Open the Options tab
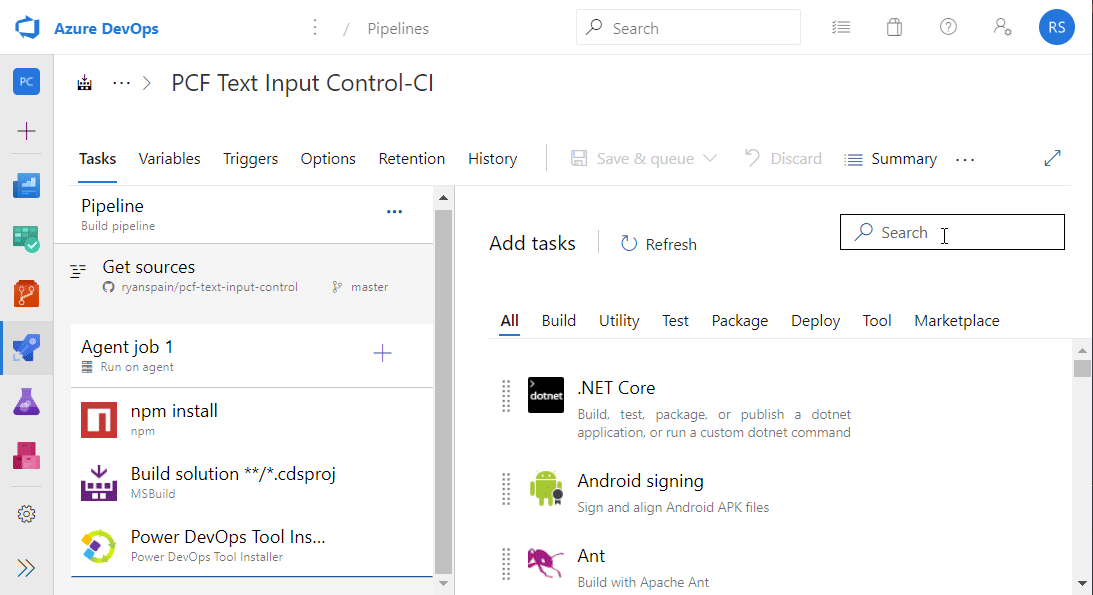Image resolution: width=1093 pixels, height=595 pixels. (328, 159)
